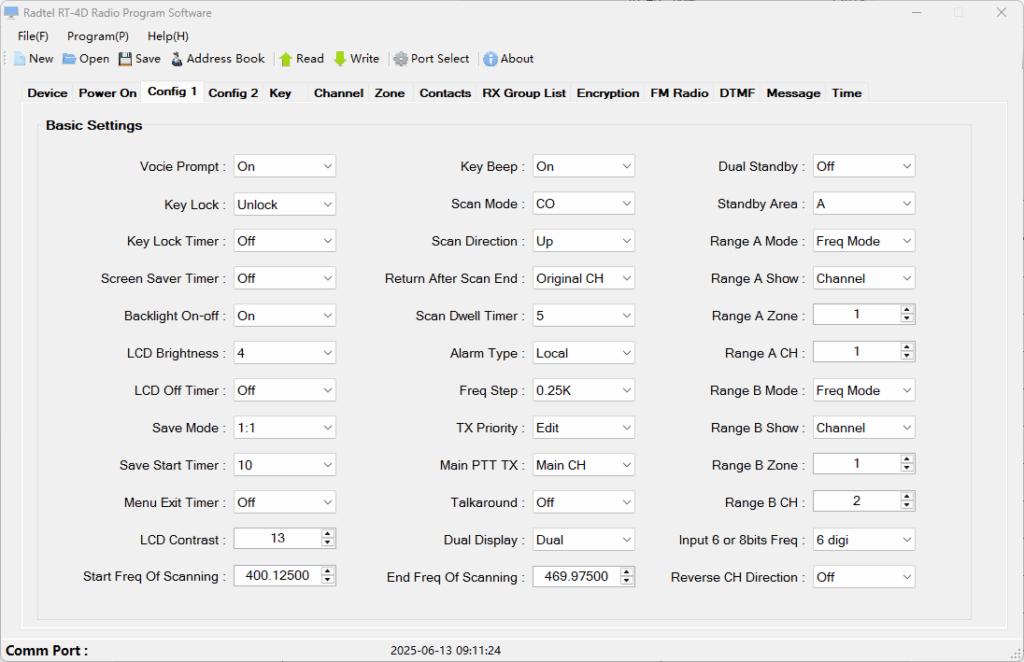Viewport: 1024px width, 662px height.
Task: Open the Key Beep dropdown
Action: 626,167
